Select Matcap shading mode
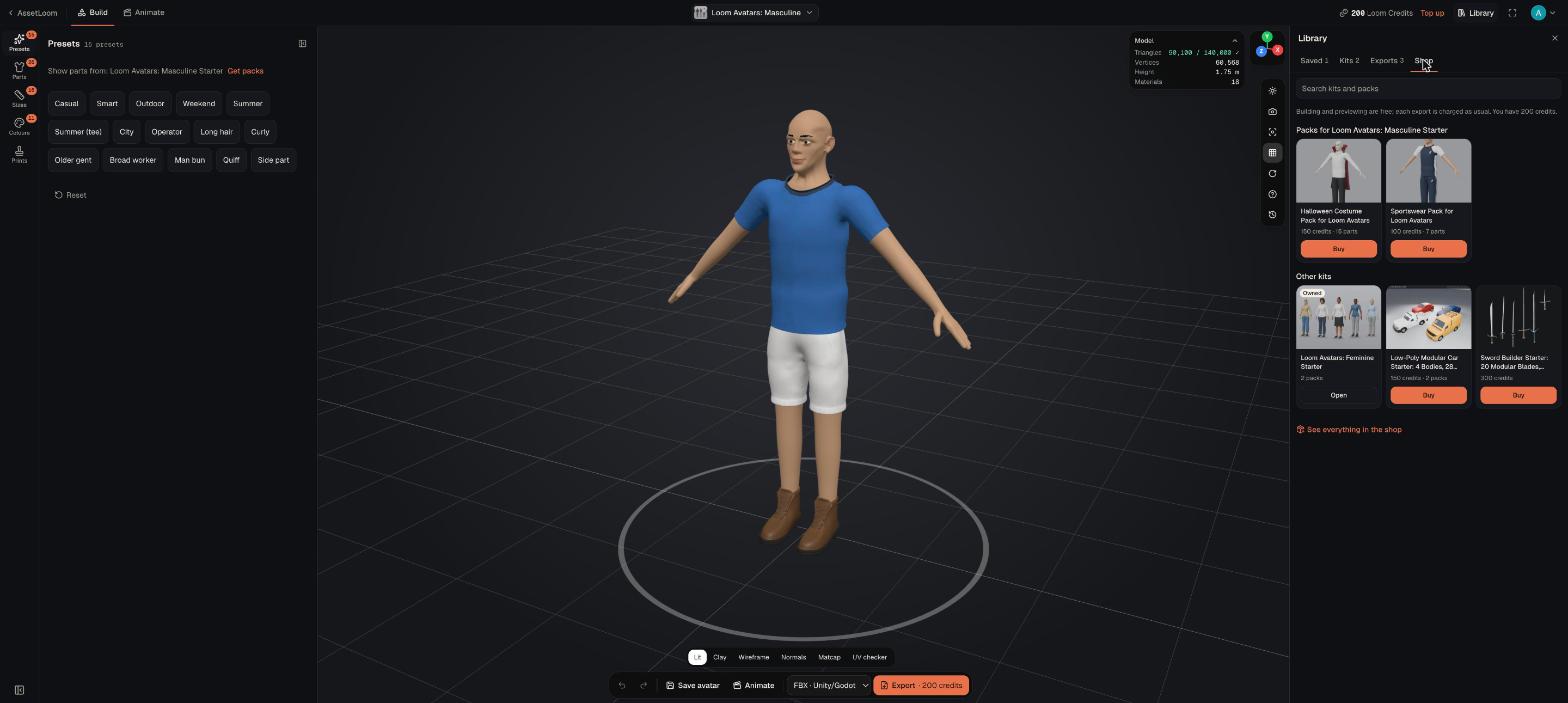The width and height of the screenshot is (1568, 703). tap(829, 657)
